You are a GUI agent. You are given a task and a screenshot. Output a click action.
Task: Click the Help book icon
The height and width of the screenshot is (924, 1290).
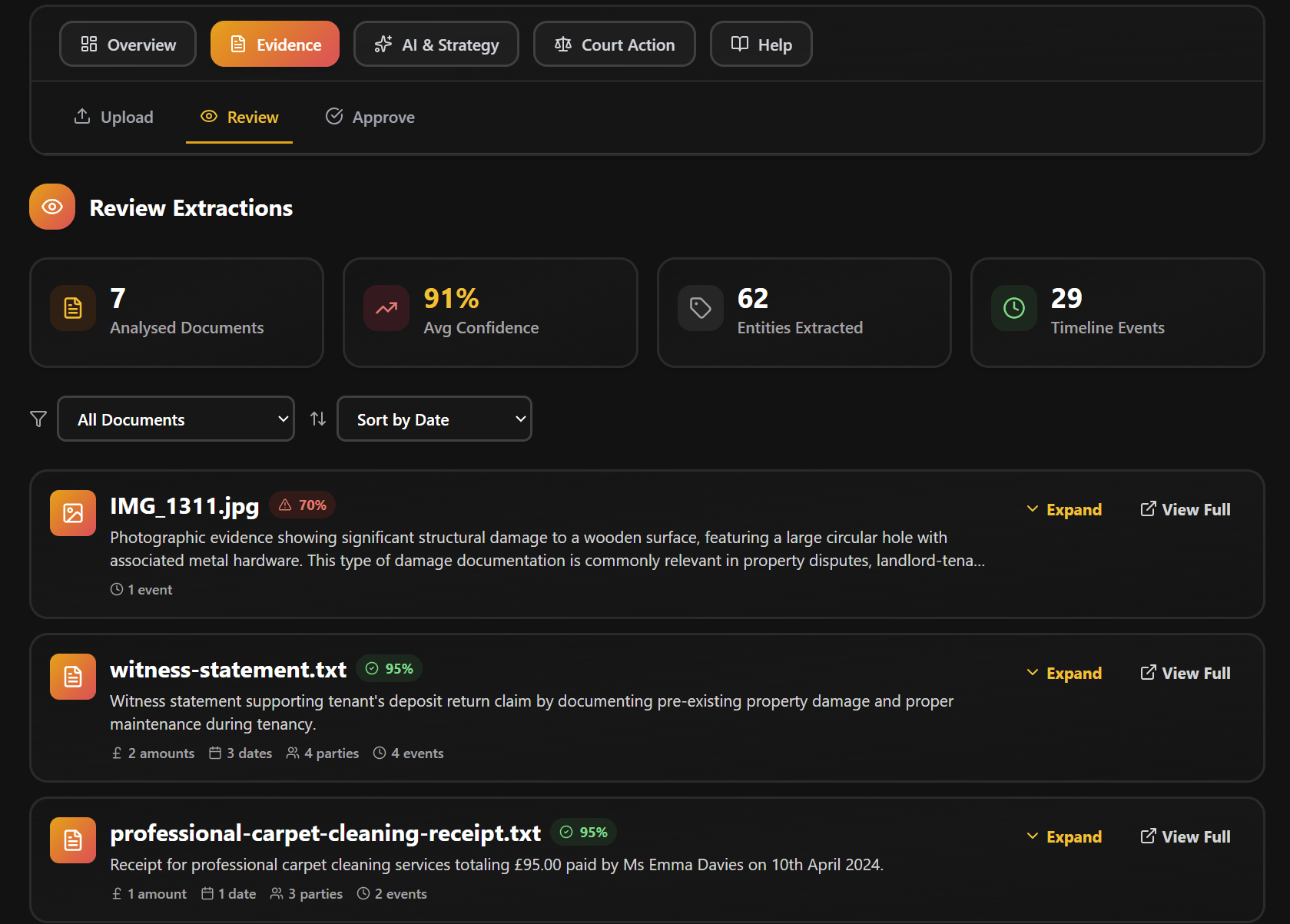click(x=738, y=44)
